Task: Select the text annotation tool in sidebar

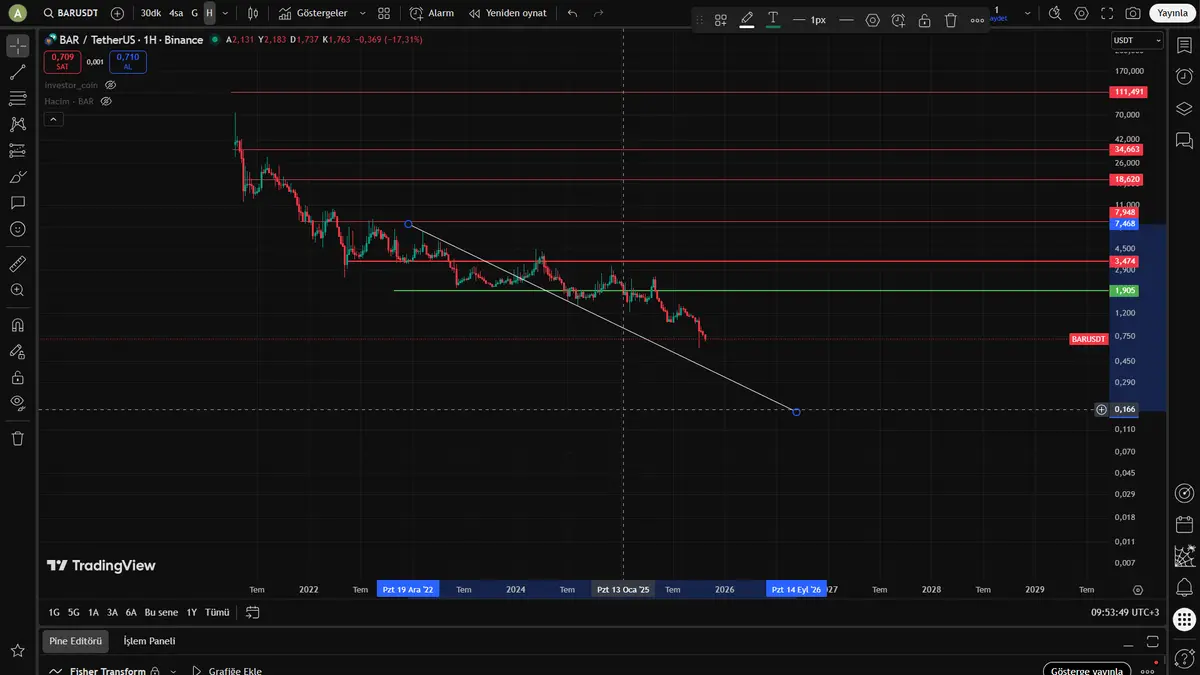Action: coord(17,203)
